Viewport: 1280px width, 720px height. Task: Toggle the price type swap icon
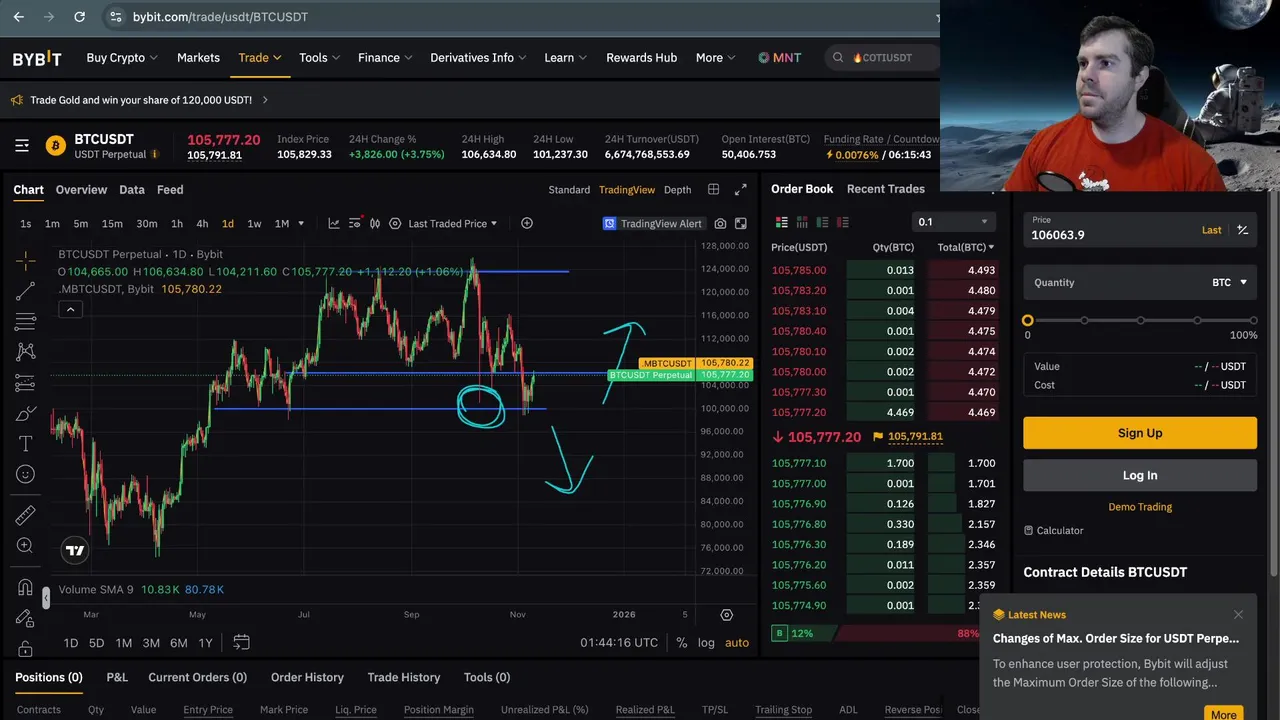[x=1243, y=230]
